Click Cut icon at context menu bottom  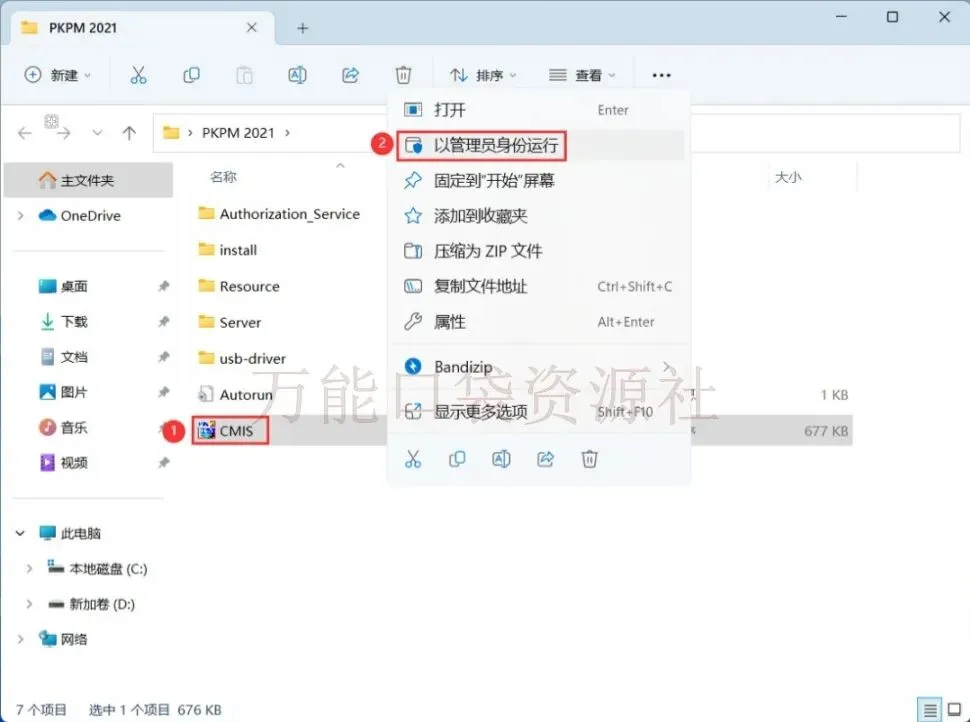point(413,459)
